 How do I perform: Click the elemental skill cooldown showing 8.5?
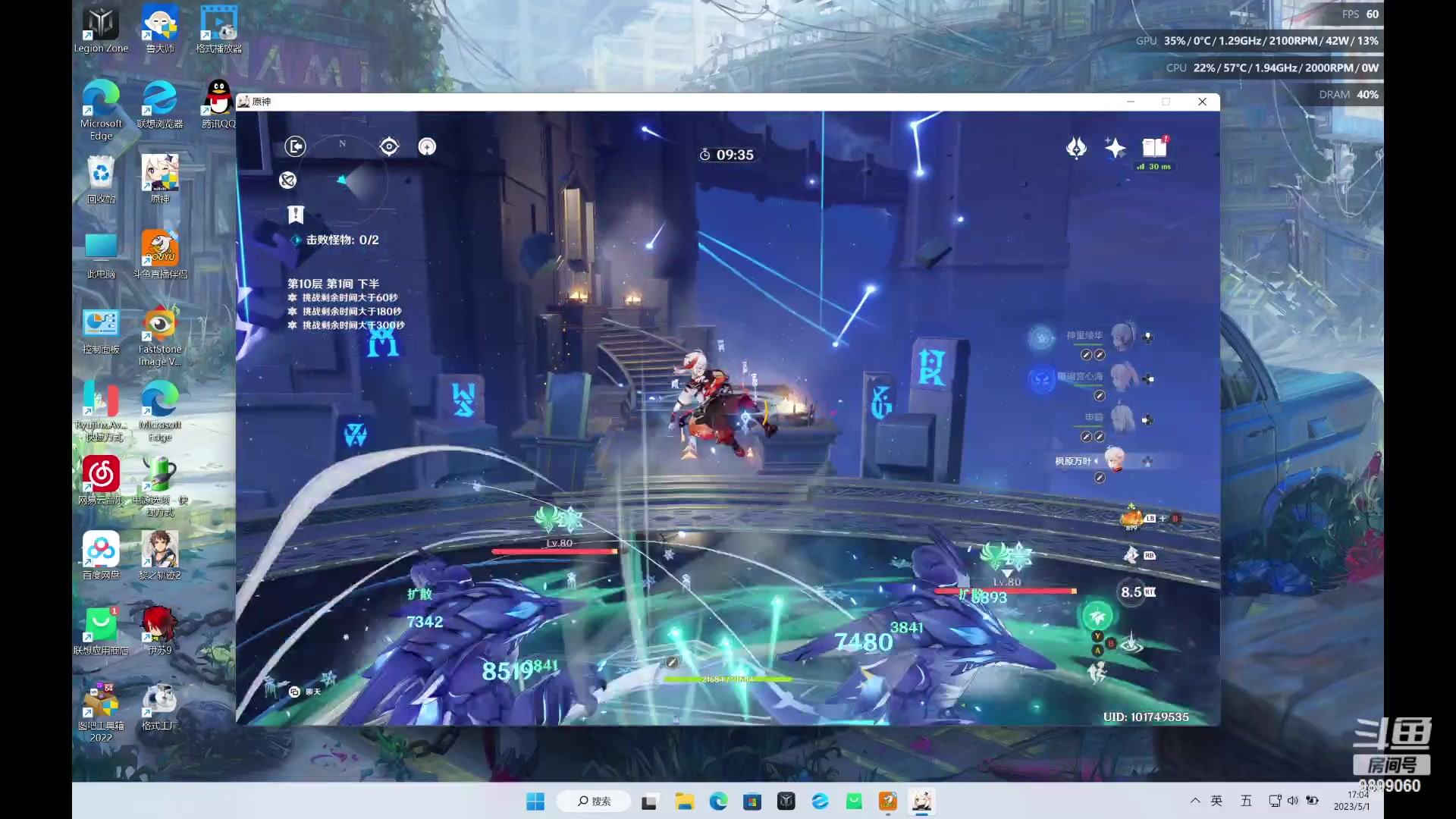pos(1133,591)
